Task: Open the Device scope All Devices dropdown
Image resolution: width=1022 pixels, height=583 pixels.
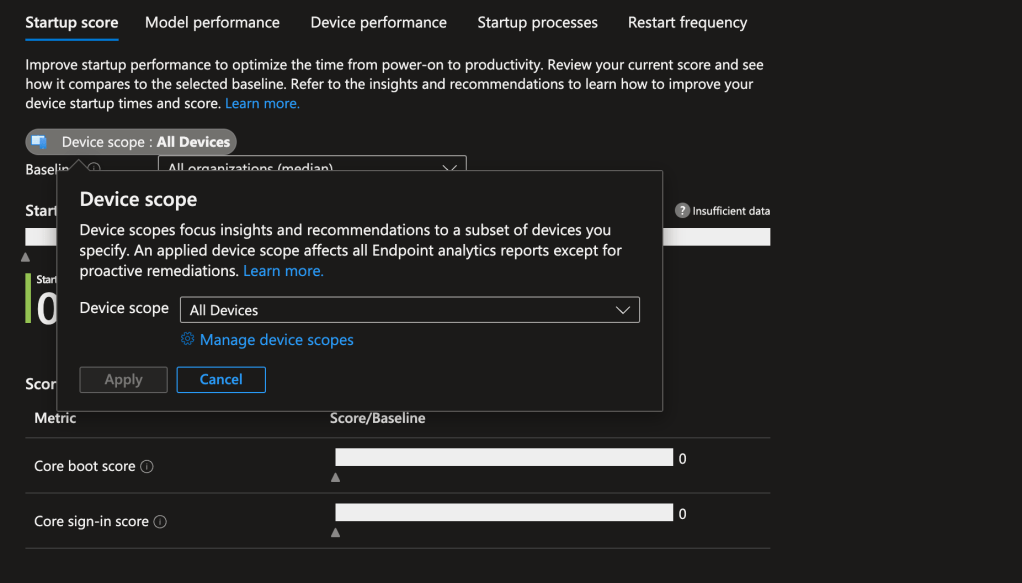Action: click(x=409, y=311)
